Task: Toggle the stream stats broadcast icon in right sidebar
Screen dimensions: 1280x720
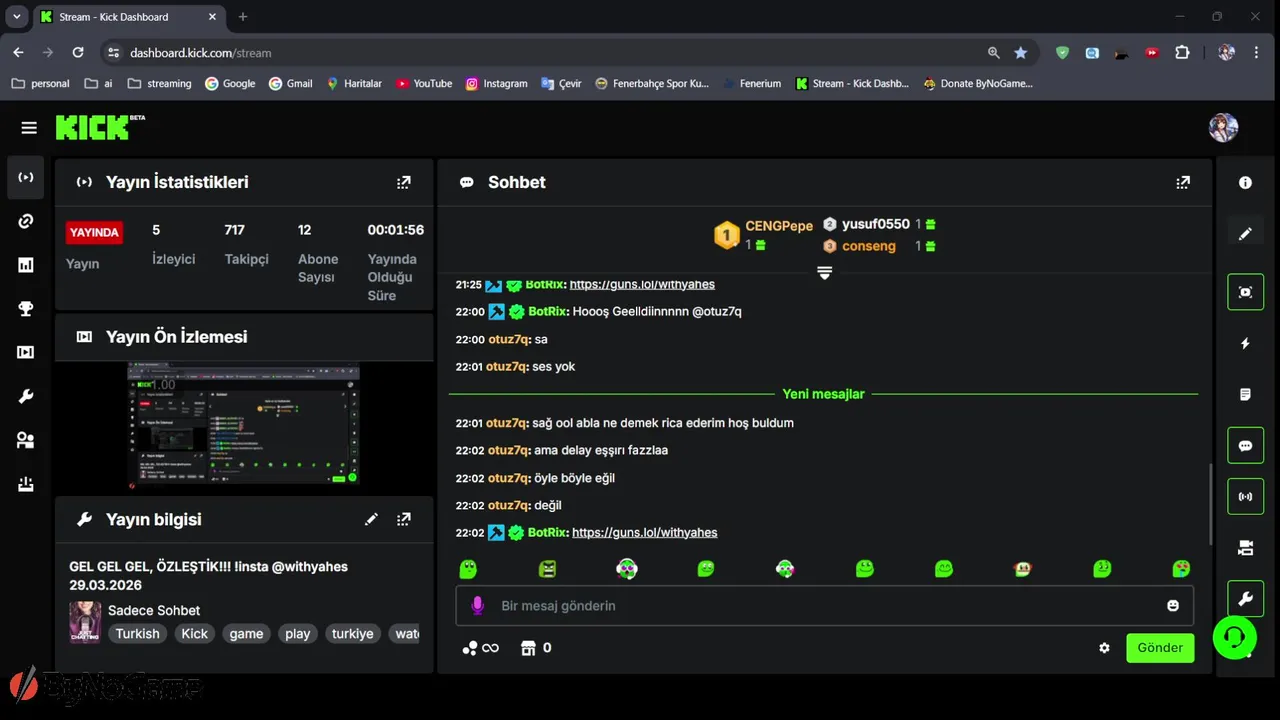Action: pos(1245,496)
